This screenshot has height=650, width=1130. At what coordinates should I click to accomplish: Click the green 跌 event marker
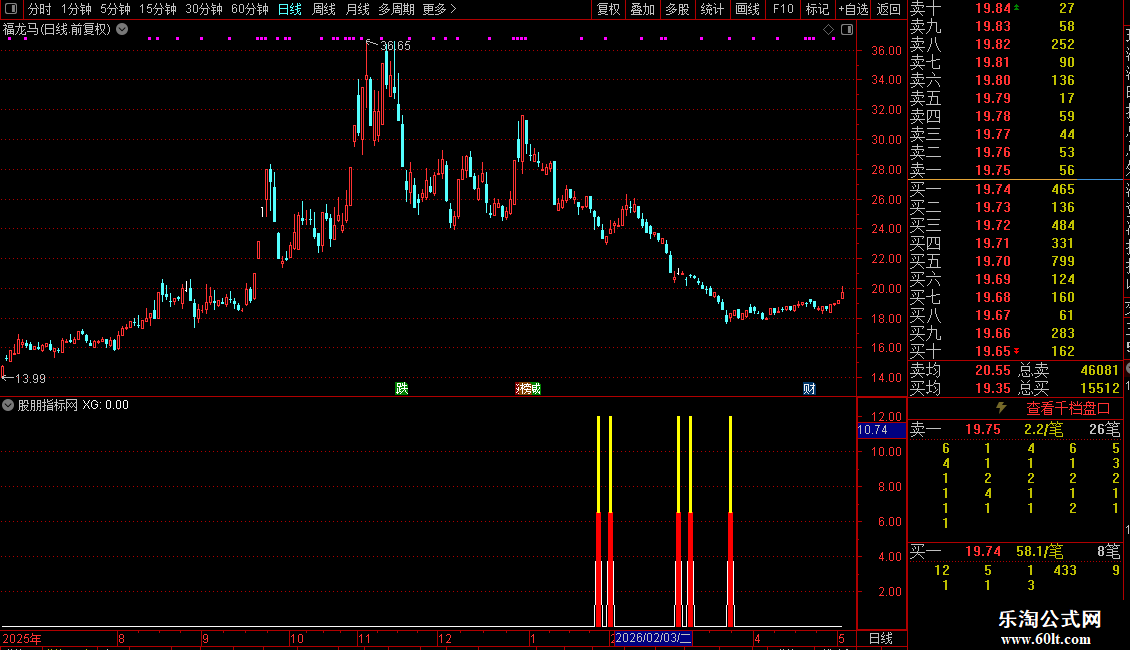click(401, 388)
